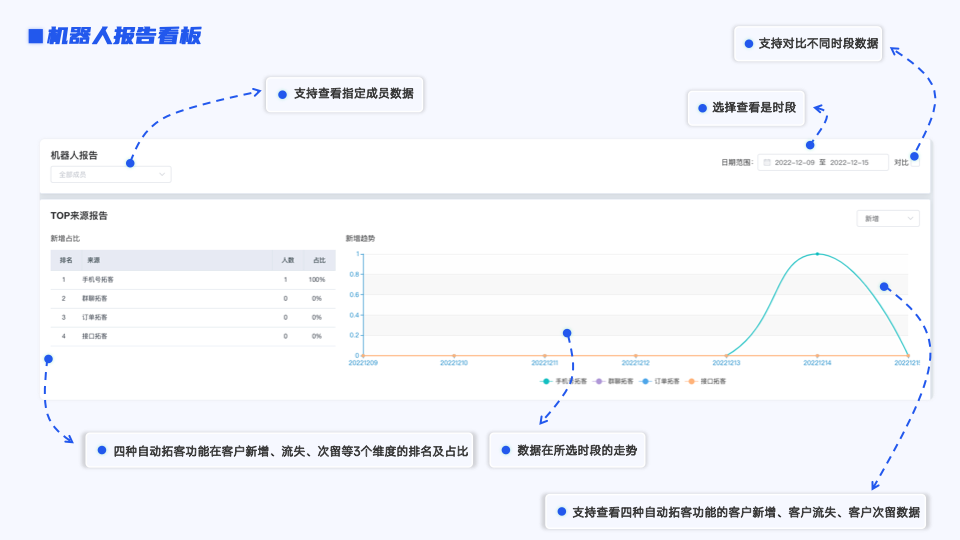Open the 全部成员 member dropdown
Screen dimensions: 960x540
coord(110,175)
